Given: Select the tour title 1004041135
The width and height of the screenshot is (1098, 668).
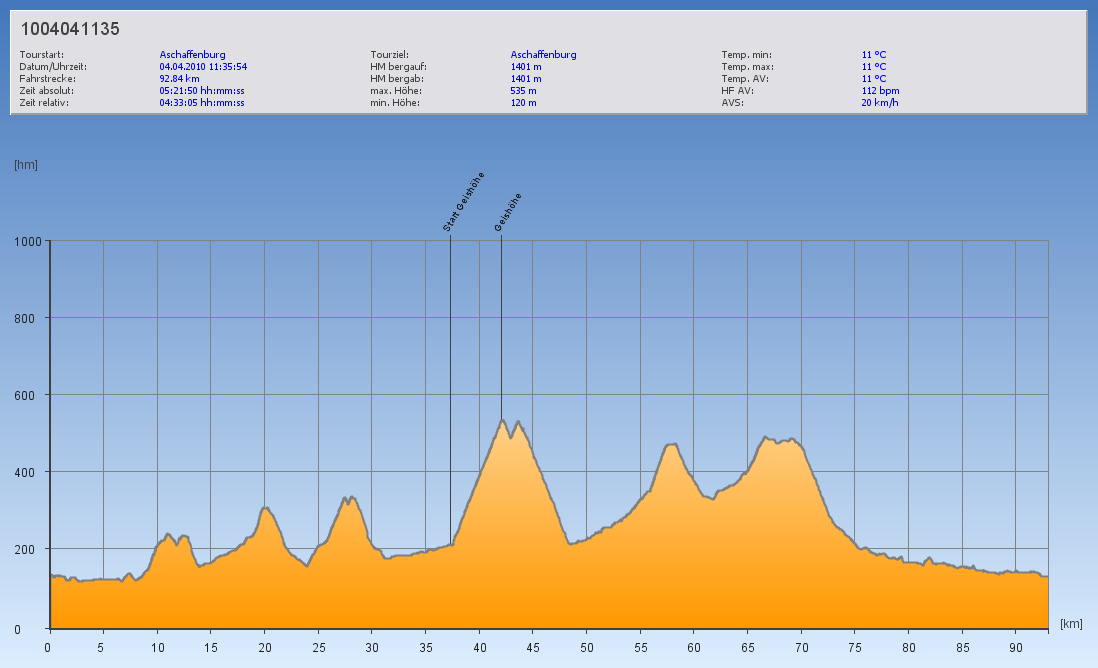Looking at the screenshot, I should pos(70,29).
